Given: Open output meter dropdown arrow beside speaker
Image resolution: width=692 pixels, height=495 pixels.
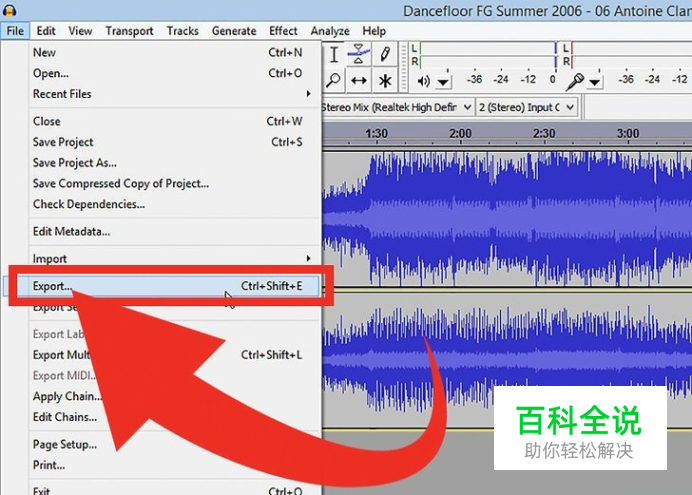Looking at the screenshot, I should [x=443, y=82].
